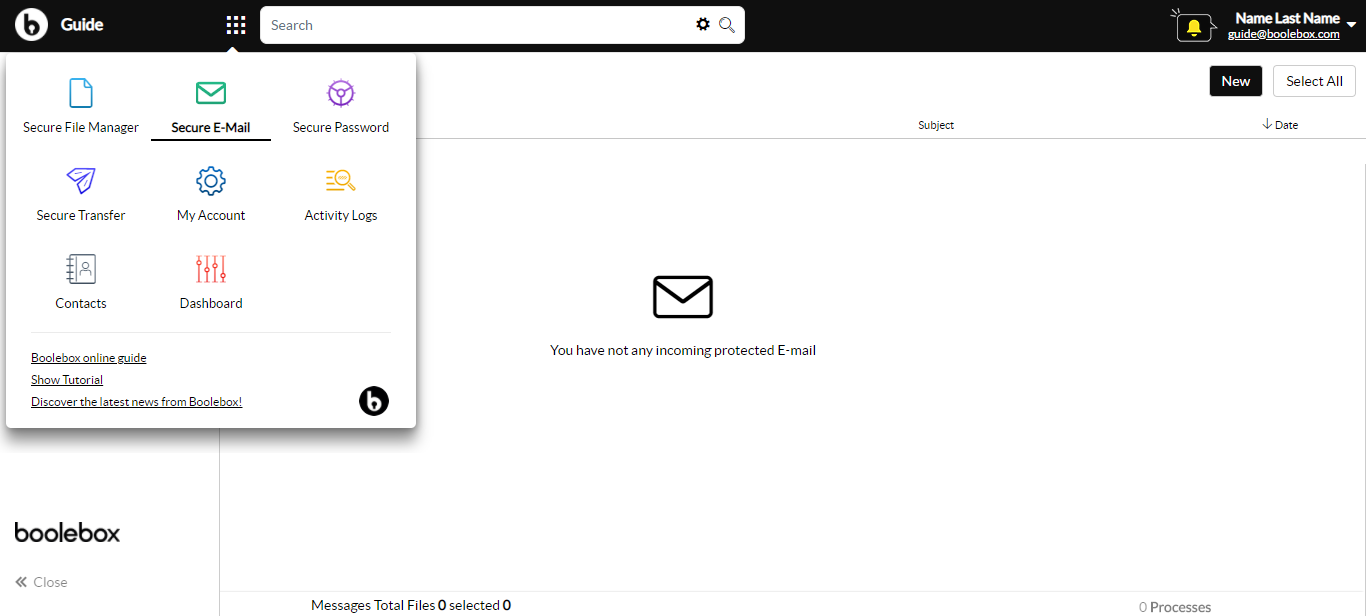Click the 0 Processes status indicator
1366x616 pixels.
[x=1175, y=607]
